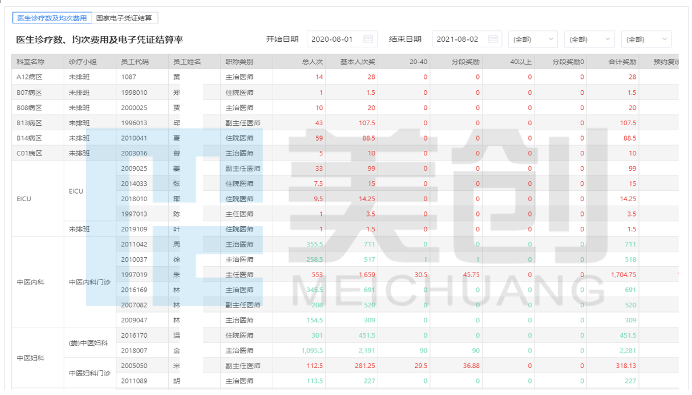Click employee code 2019109
Screen dimensions: 692x395
coord(134,229)
